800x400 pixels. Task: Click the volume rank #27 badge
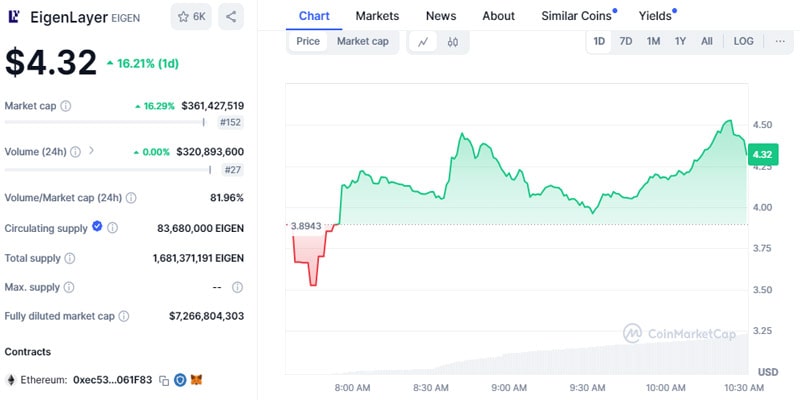(233, 170)
